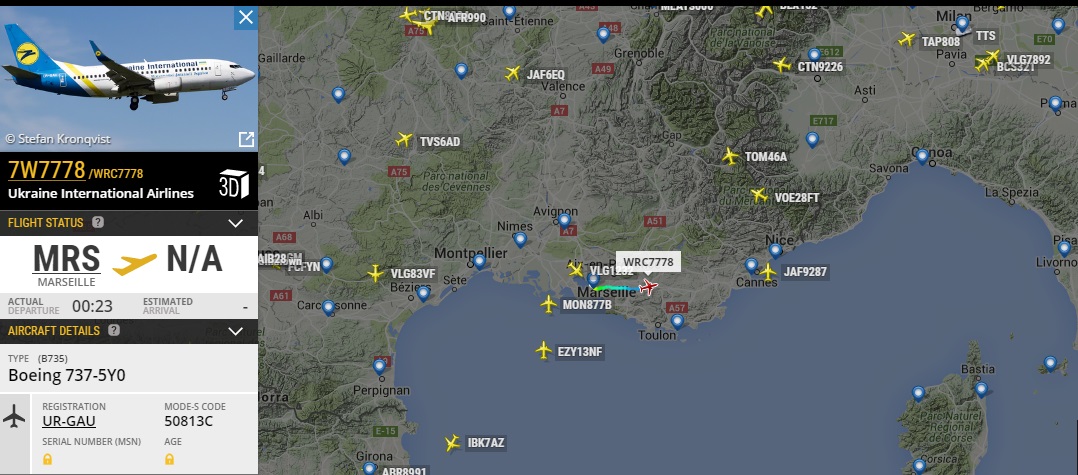
Task: Collapse the Flight Status section
Action: coord(236,223)
